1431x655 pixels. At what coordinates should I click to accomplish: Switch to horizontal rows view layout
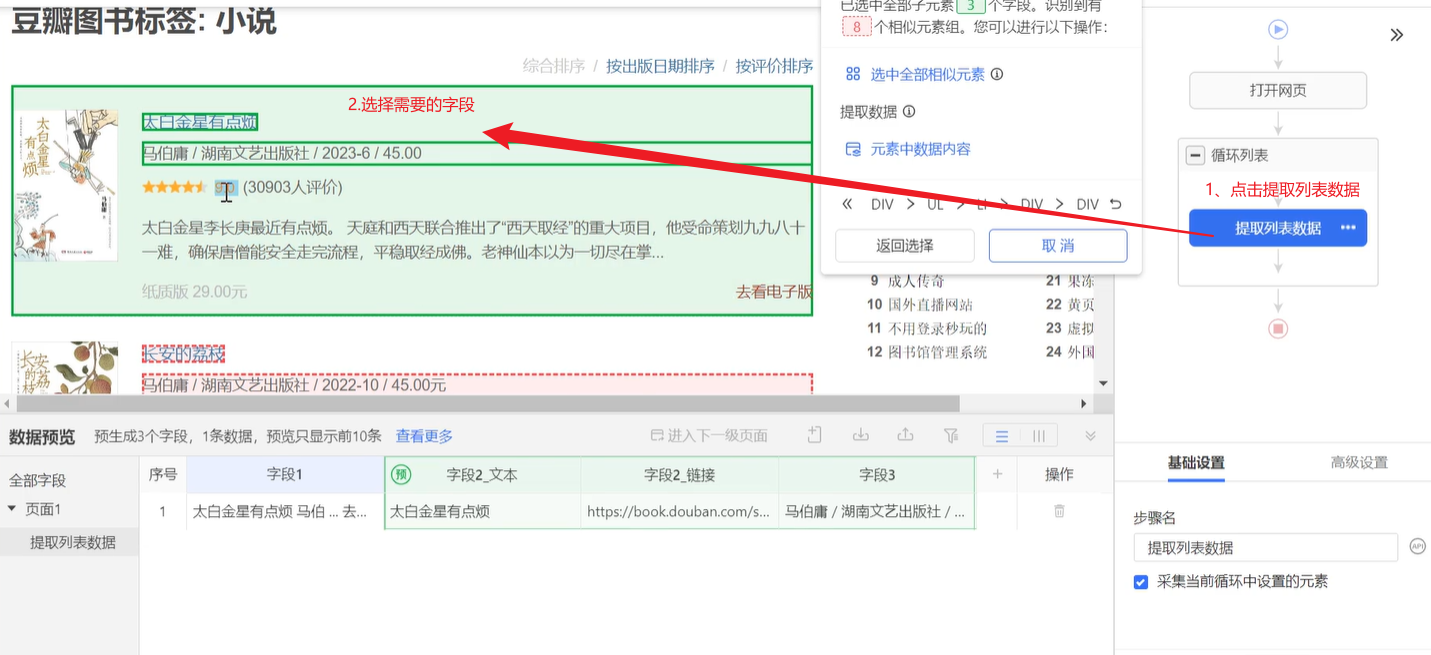[1002, 436]
